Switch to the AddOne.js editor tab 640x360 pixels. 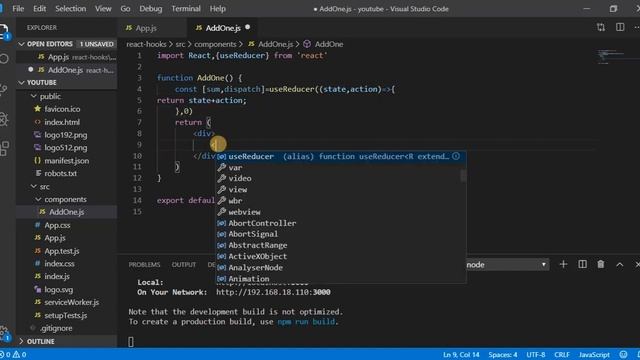[223, 28]
